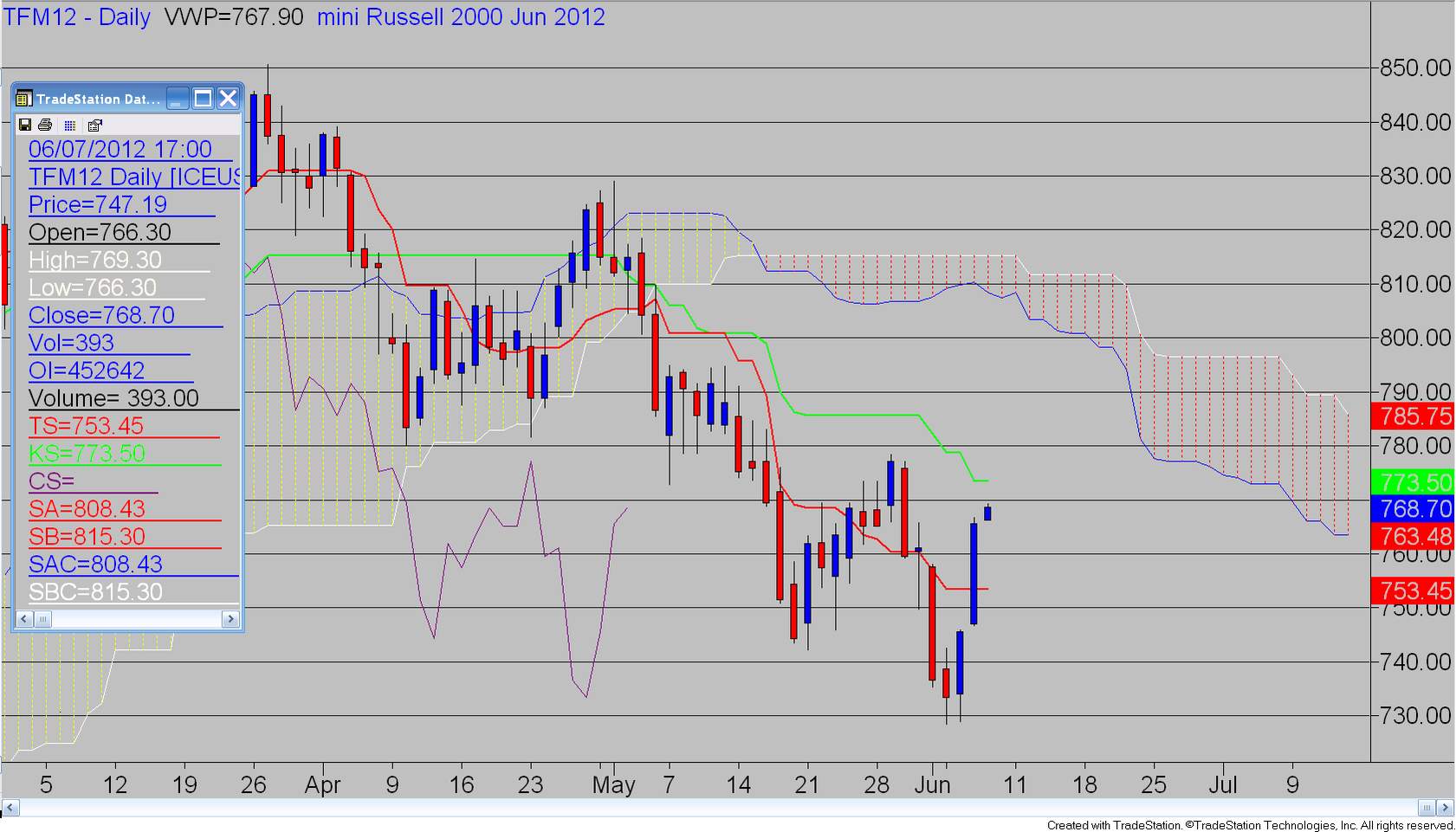Minimize the TradeStation Data Window
The height and width of the screenshot is (832, 1456).
point(178,99)
